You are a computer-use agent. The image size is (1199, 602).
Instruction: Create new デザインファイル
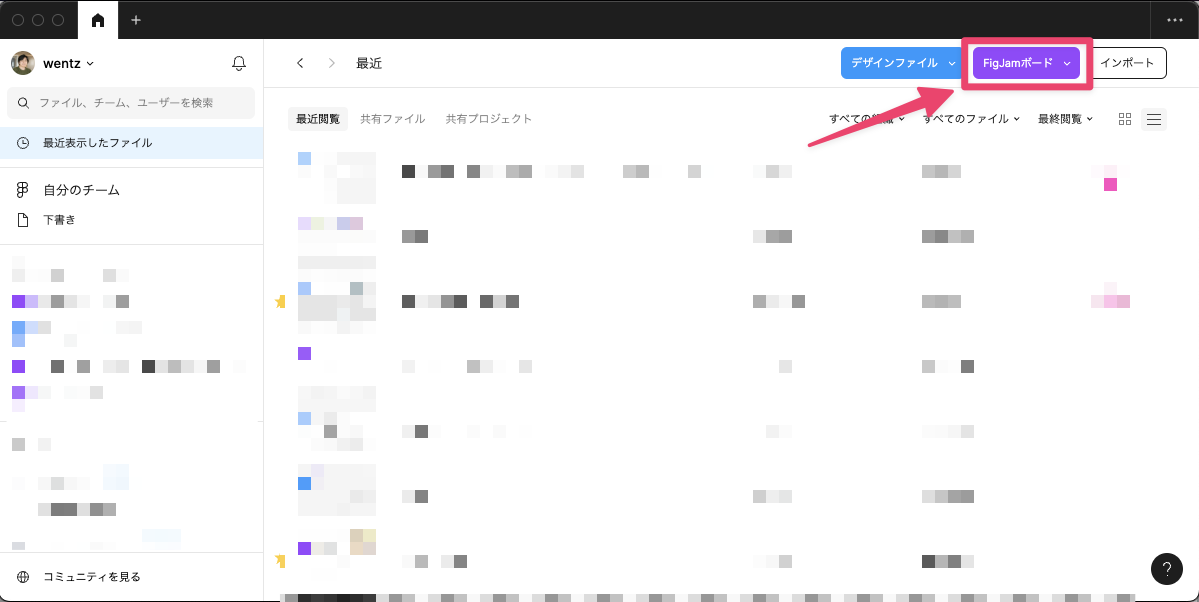893,63
